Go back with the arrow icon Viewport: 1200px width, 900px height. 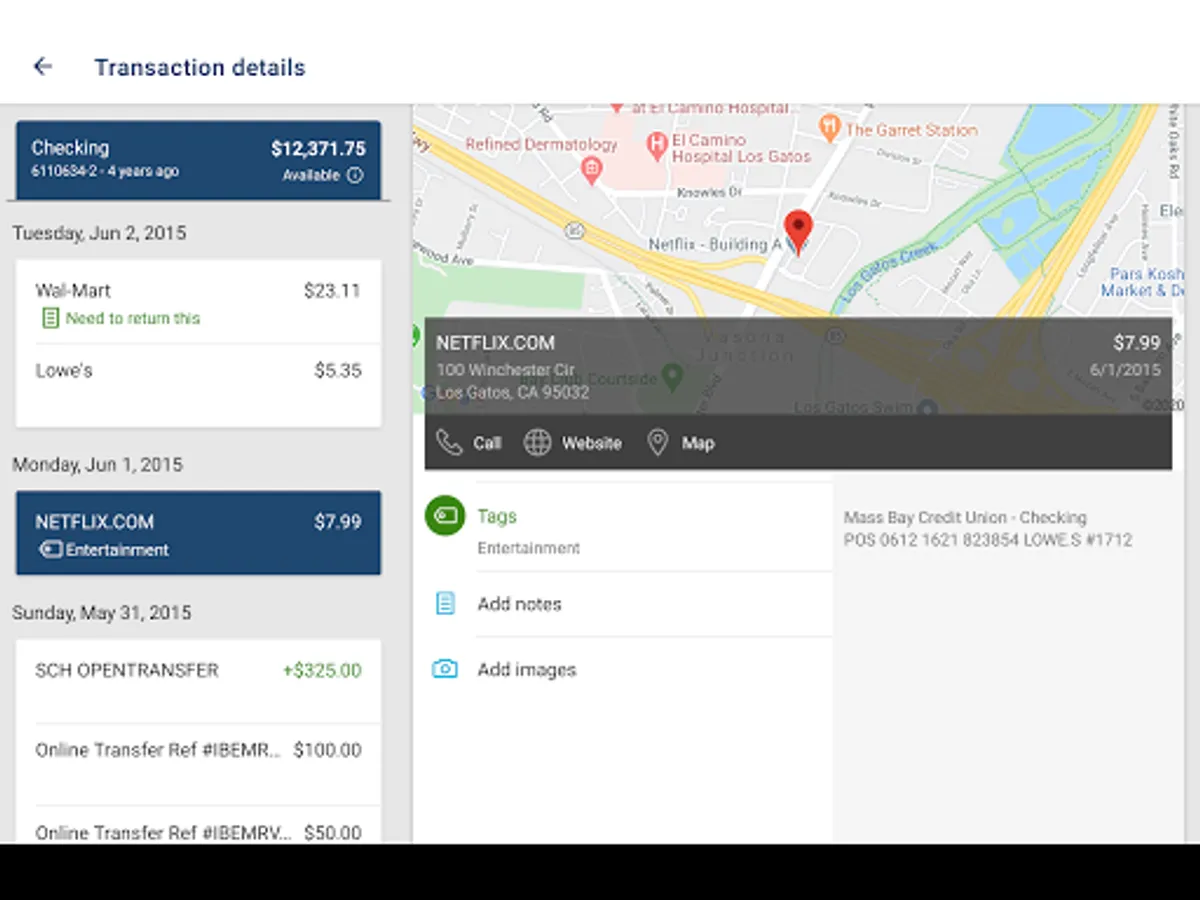click(42, 67)
